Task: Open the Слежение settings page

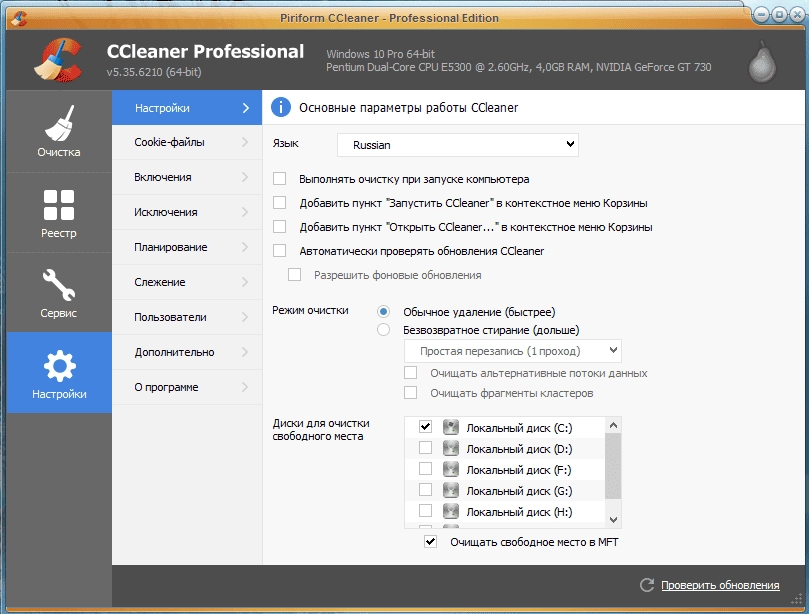Action: (187, 282)
